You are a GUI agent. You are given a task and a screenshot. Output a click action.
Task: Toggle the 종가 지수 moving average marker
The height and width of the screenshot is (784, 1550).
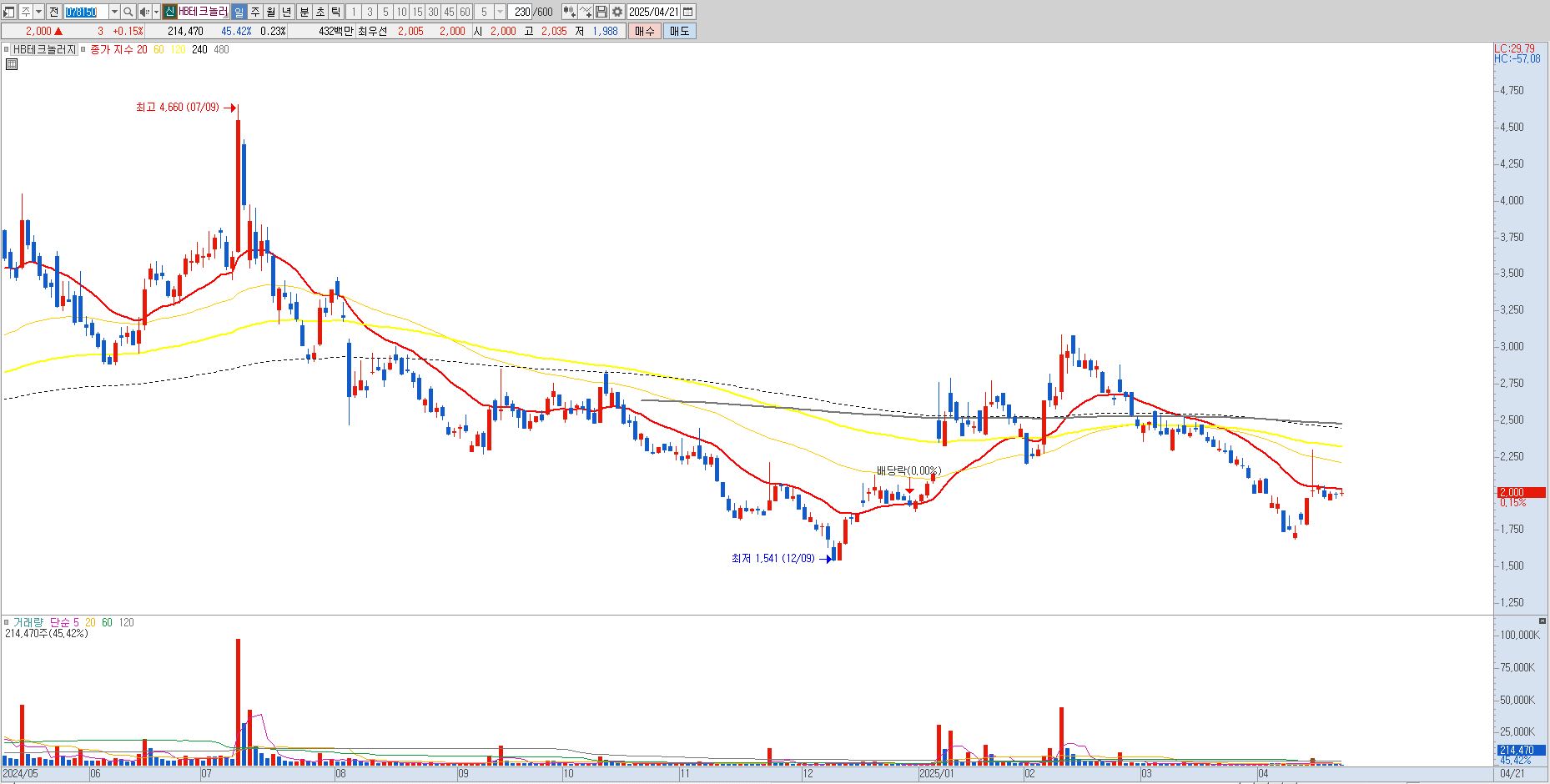[83, 50]
